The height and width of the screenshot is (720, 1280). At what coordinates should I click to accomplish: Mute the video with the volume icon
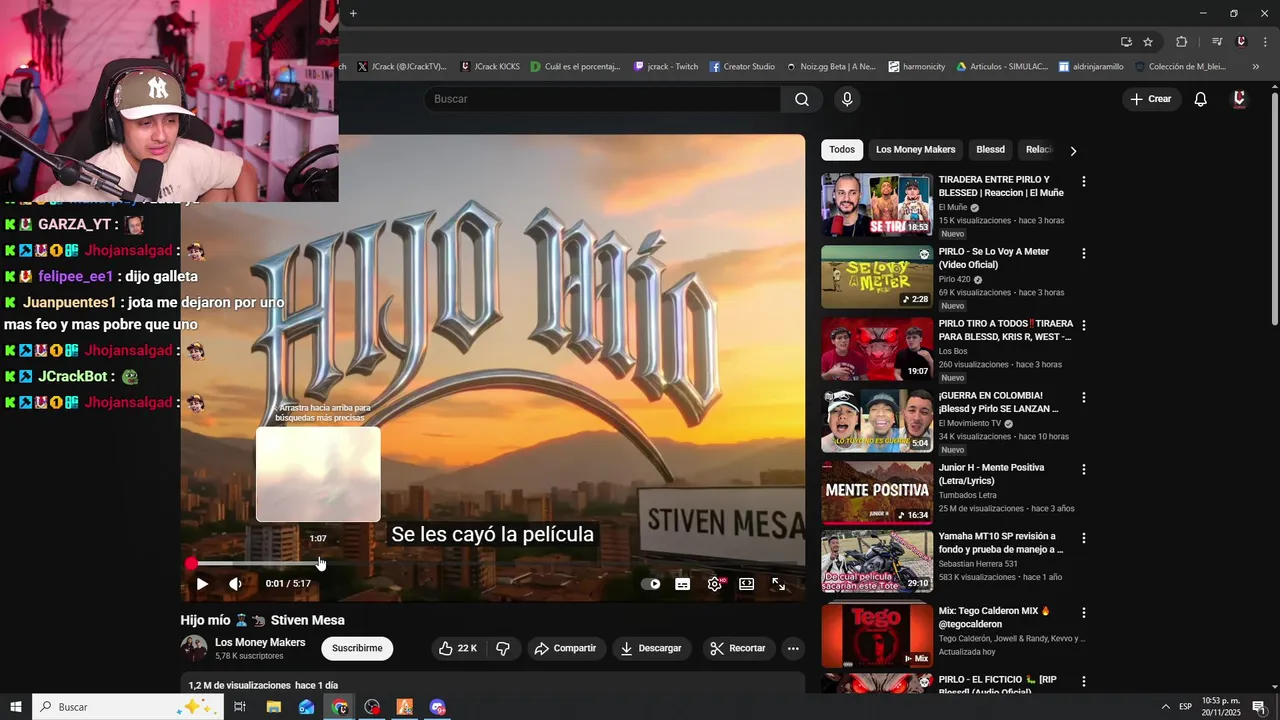click(x=235, y=584)
